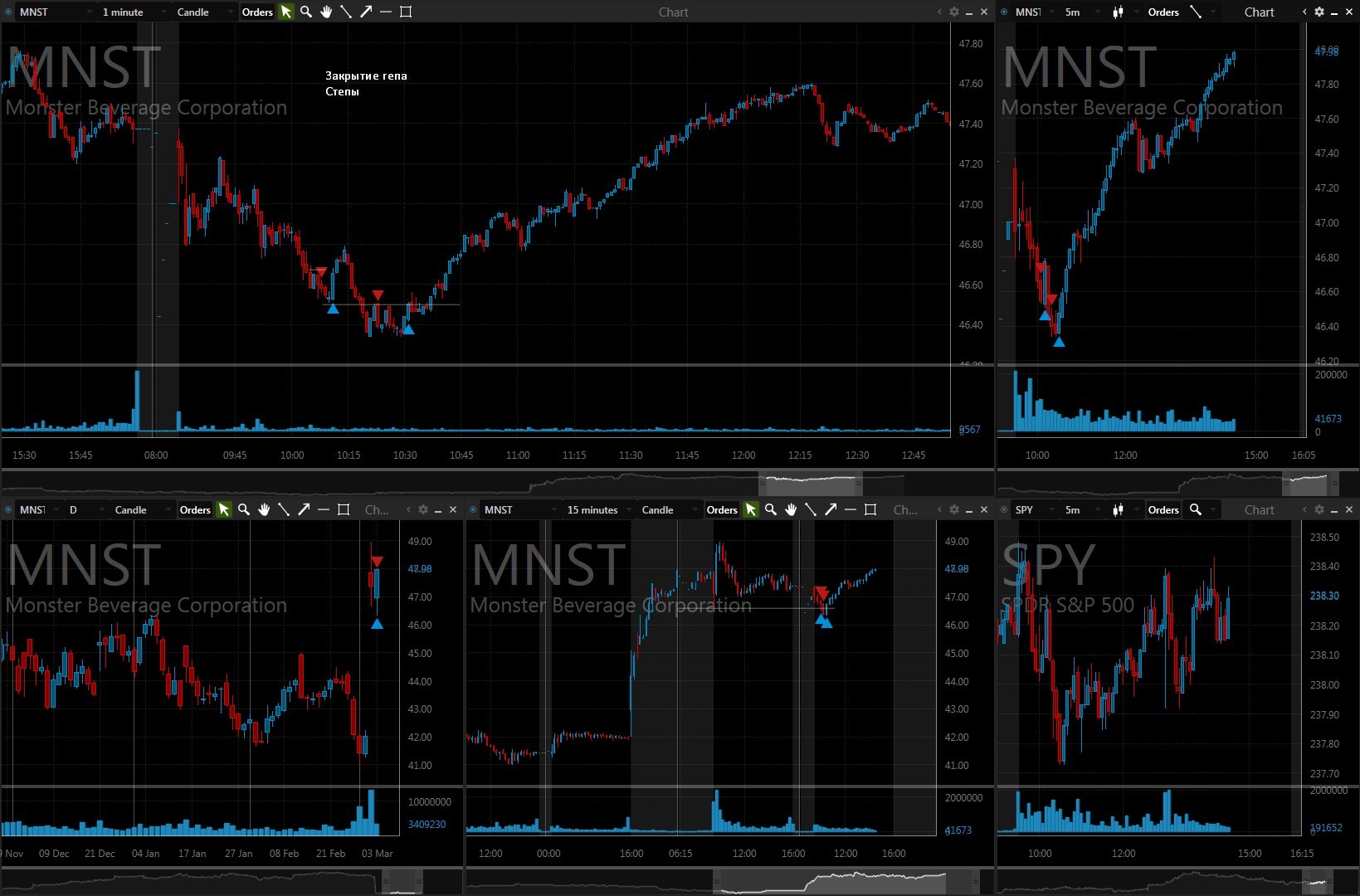
Task: Click the Chart title of the top-left panel
Action: point(673,12)
